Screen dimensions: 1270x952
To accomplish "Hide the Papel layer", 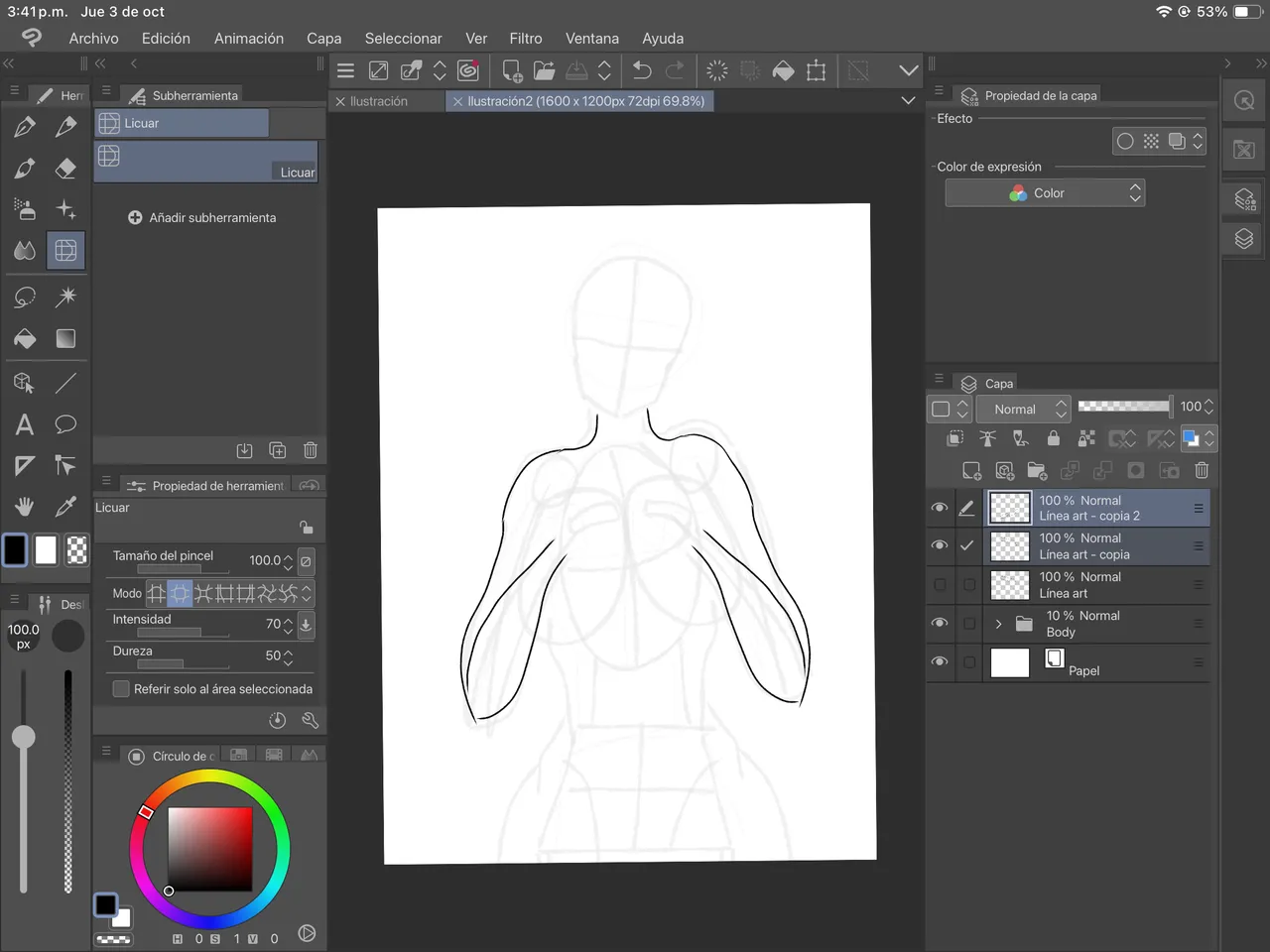I will click(940, 661).
